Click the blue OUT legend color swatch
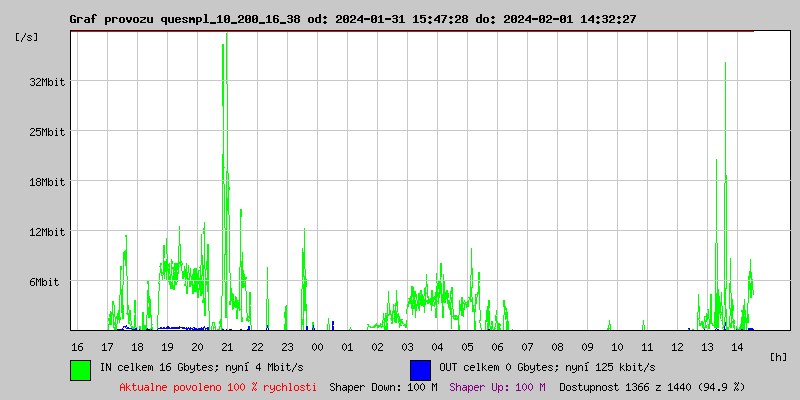This screenshot has height=400, width=800. point(420,369)
